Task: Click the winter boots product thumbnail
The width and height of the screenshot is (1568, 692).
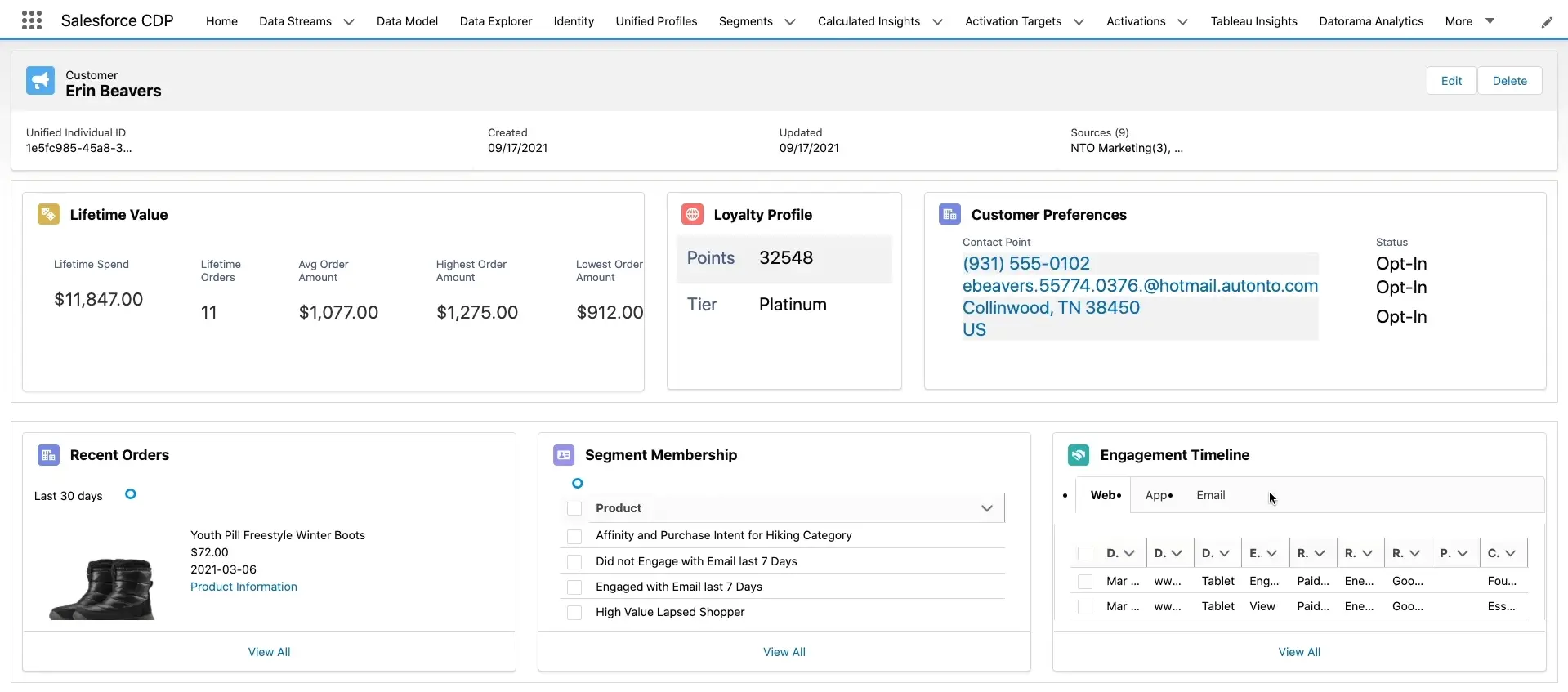Action: pyautogui.click(x=101, y=588)
